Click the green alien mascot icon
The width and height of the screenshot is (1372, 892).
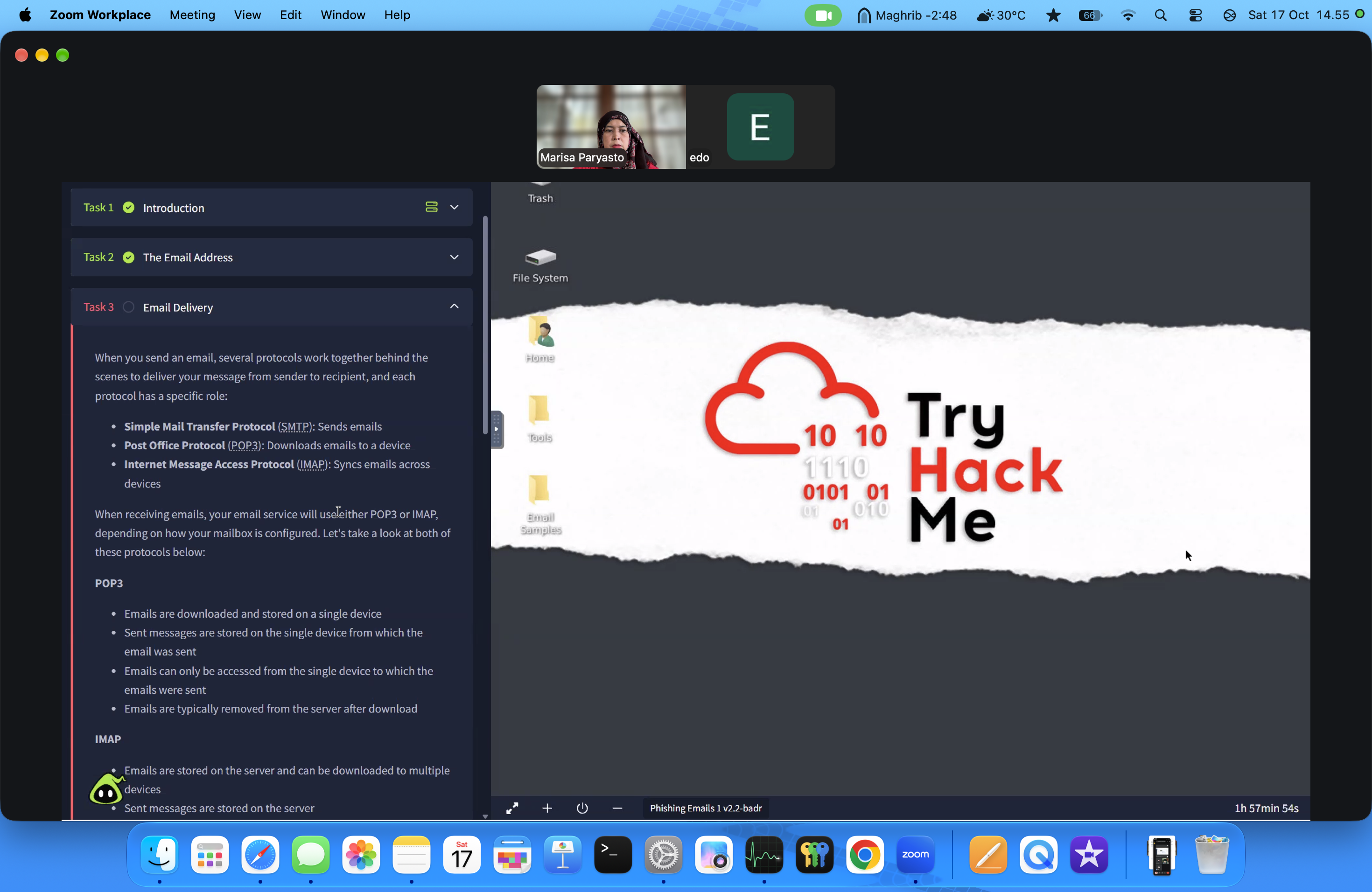click(106, 788)
